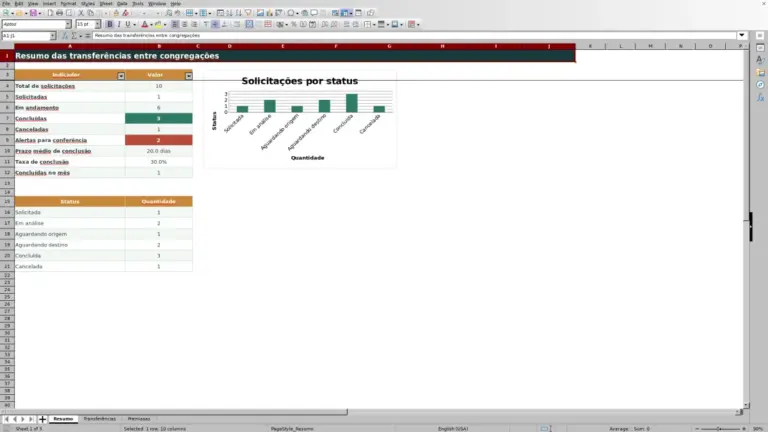The width and height of the screenshot is (768, 432).
Task: Click the Save document icon
Action: point(33,13)
